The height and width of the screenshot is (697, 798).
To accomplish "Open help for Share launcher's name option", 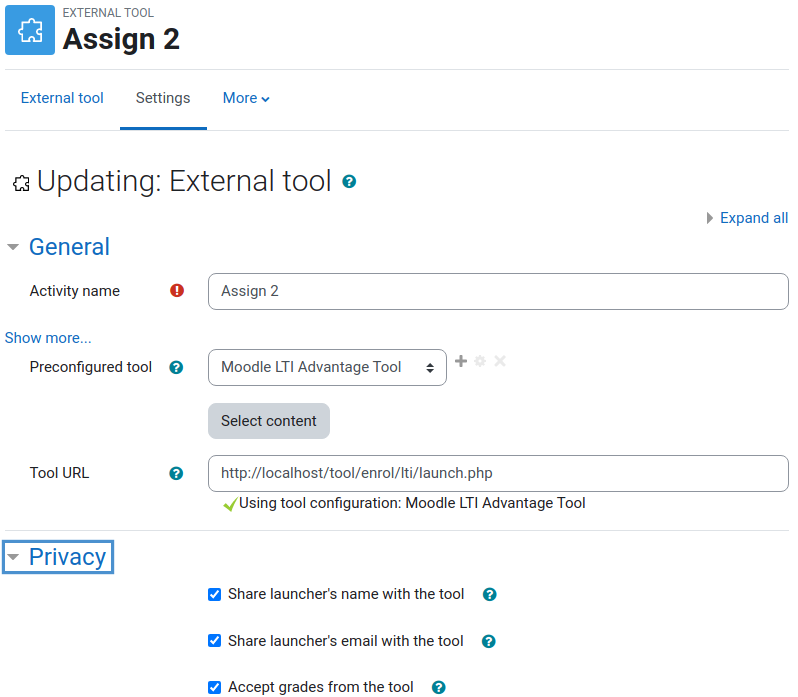I will [x=490, y=594].
